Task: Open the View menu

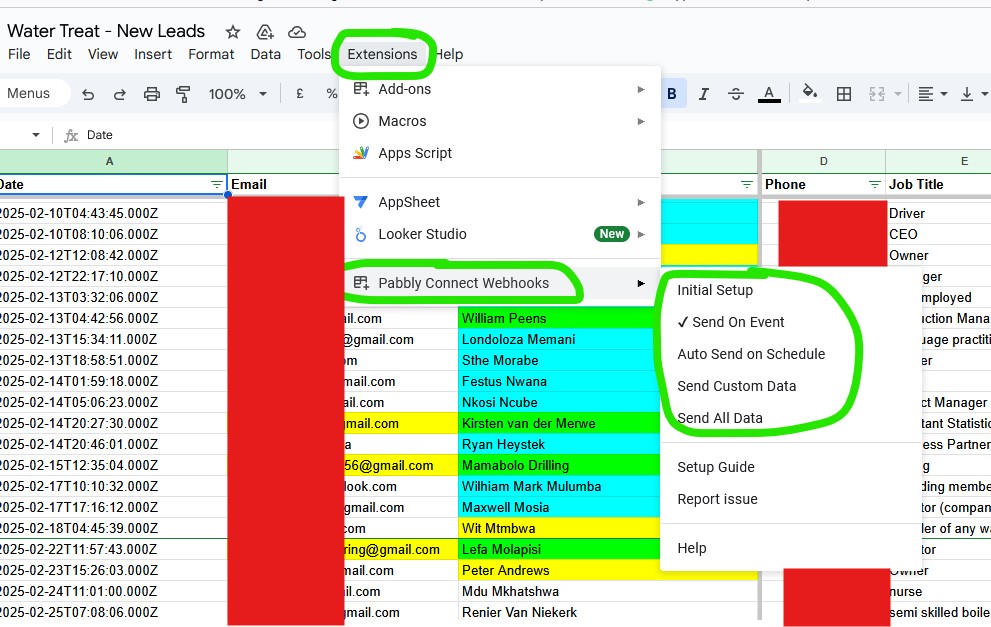Action: tap(103, 54)
